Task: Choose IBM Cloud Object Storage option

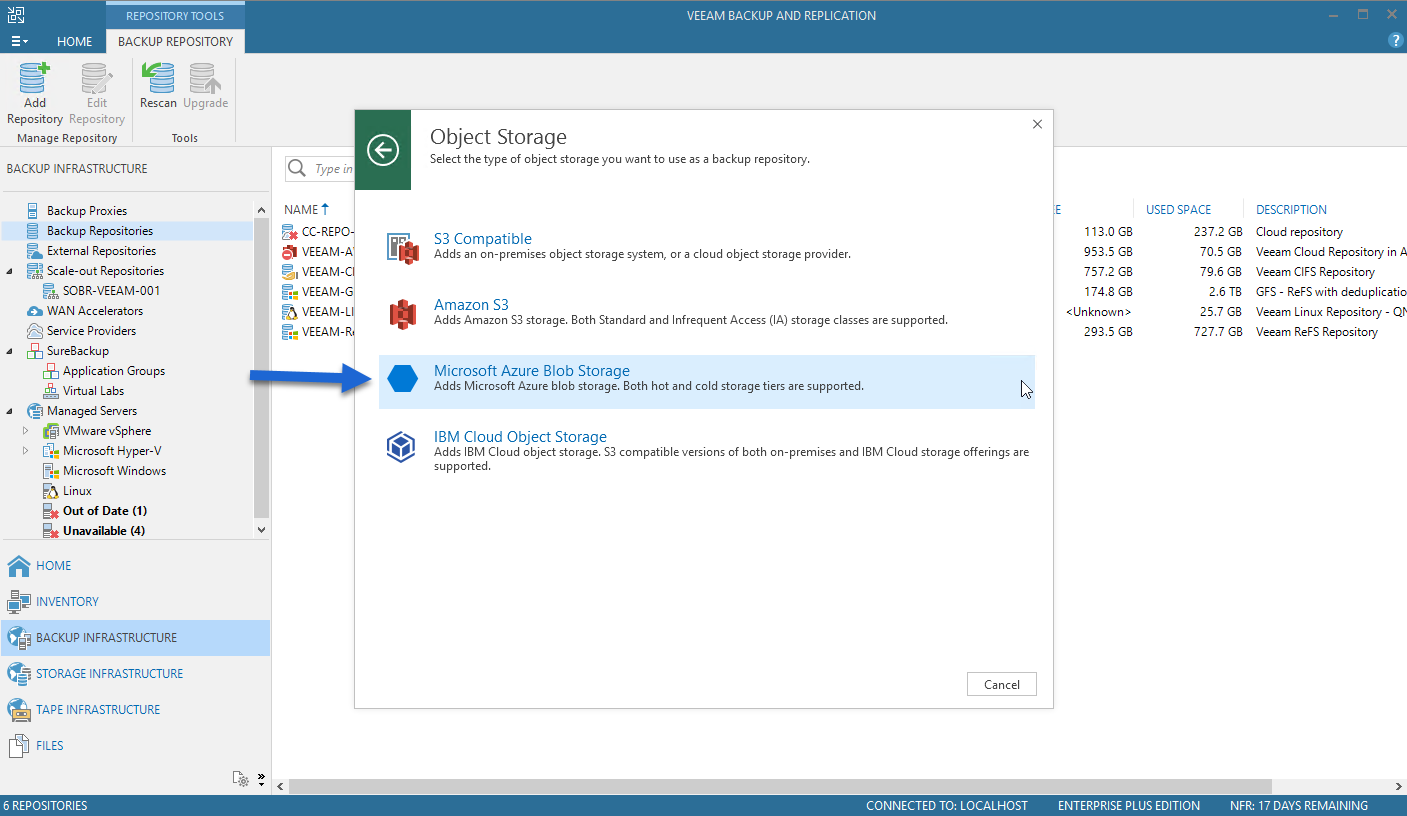Action: click(707, 451)
